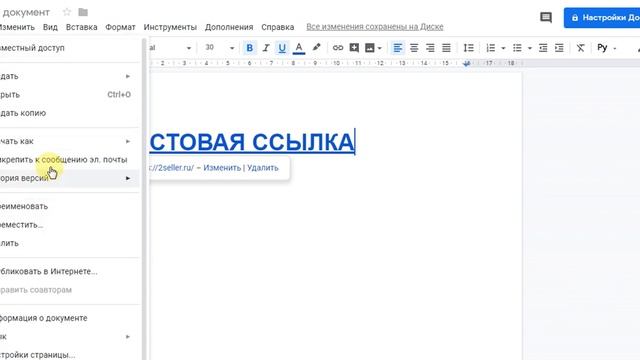Select the delete menu entry
Viewport: 640px width, 360px height.
pos(70,243)
